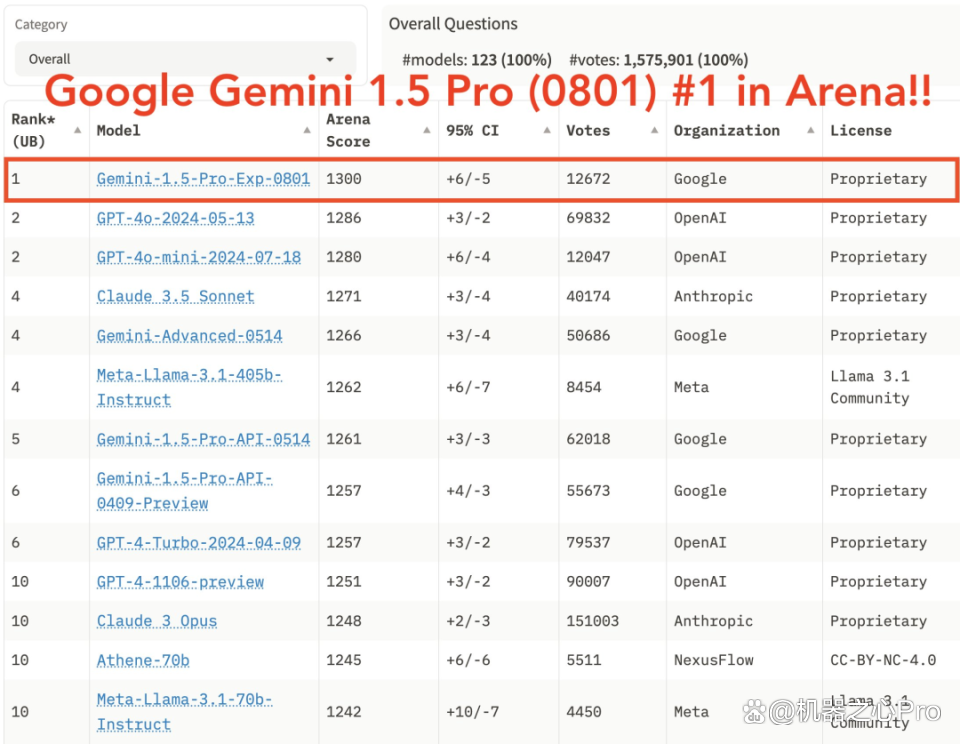Screen dimensions: 960x744
Task: Select the Llama 3.1 Community license for Meta-Llama-3.1-405b
Action: pos(870,387)
